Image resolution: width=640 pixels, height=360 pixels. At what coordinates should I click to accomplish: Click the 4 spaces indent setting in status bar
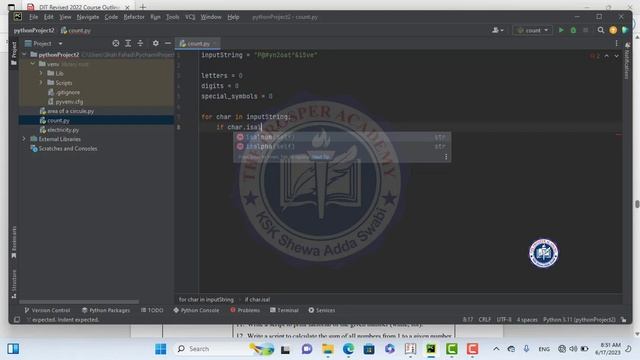pos(527,320)
